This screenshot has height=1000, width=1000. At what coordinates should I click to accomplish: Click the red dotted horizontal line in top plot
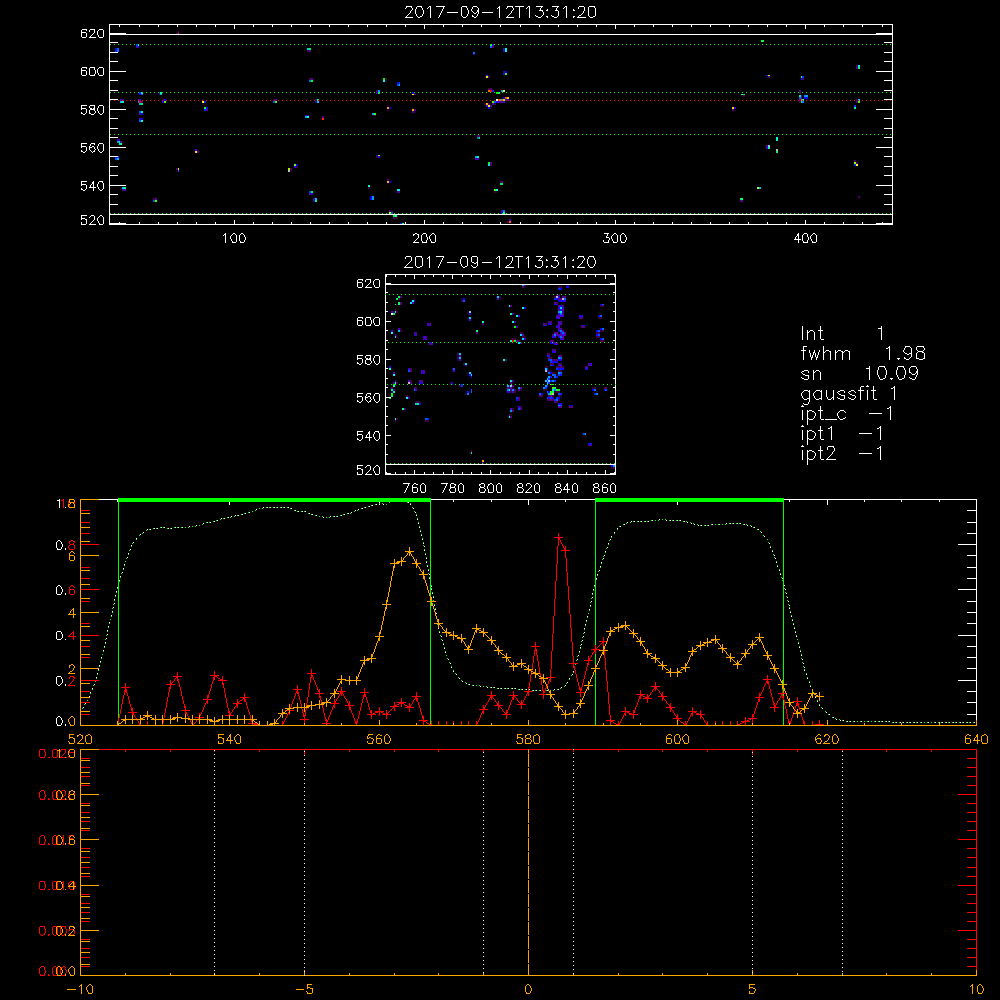pos(501,101)
